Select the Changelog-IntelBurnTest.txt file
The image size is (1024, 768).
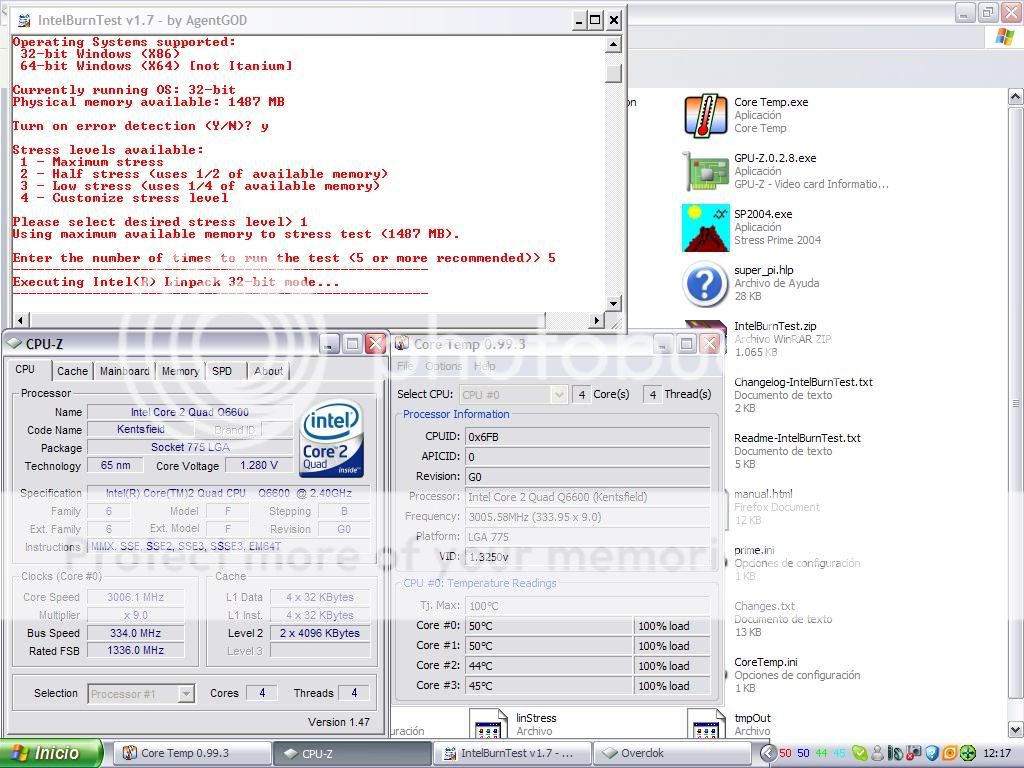click(803, 383)
